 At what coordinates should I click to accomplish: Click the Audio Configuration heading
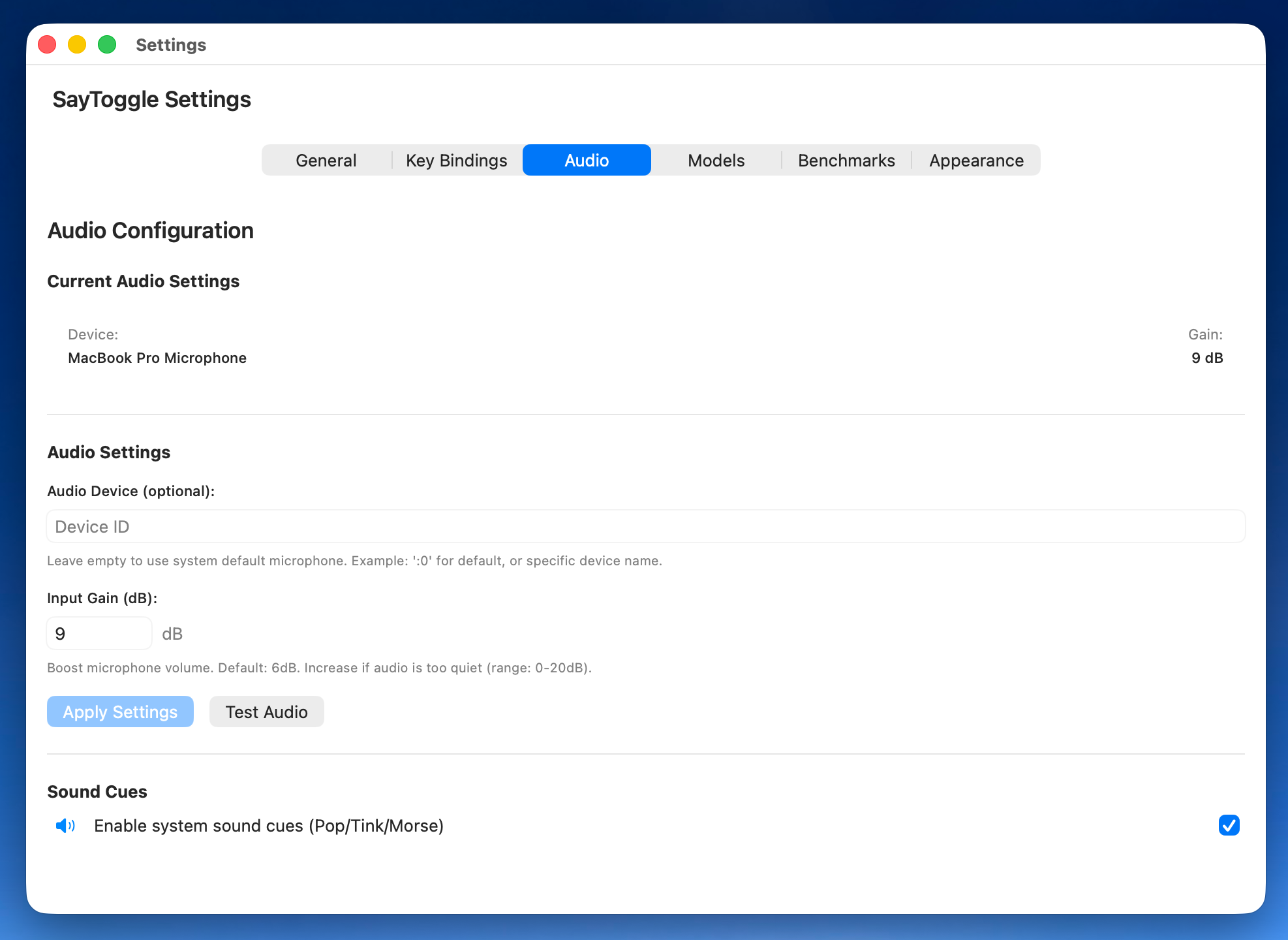click(x=150, y=230)
